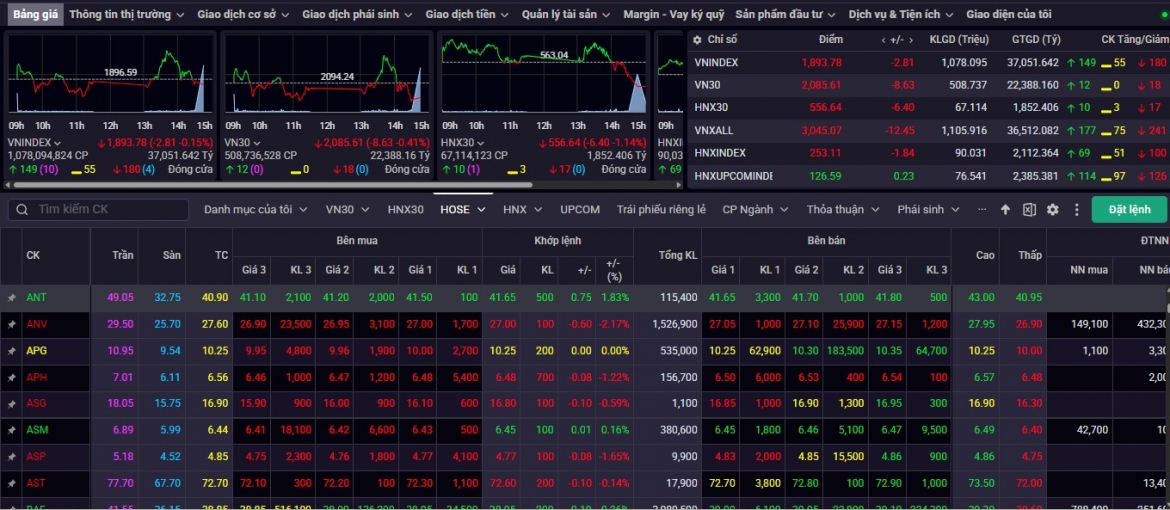The height and width of the screenshot is (510, 1170).
Task: Pin the ASG stock row
Action: tap(11, 404)
